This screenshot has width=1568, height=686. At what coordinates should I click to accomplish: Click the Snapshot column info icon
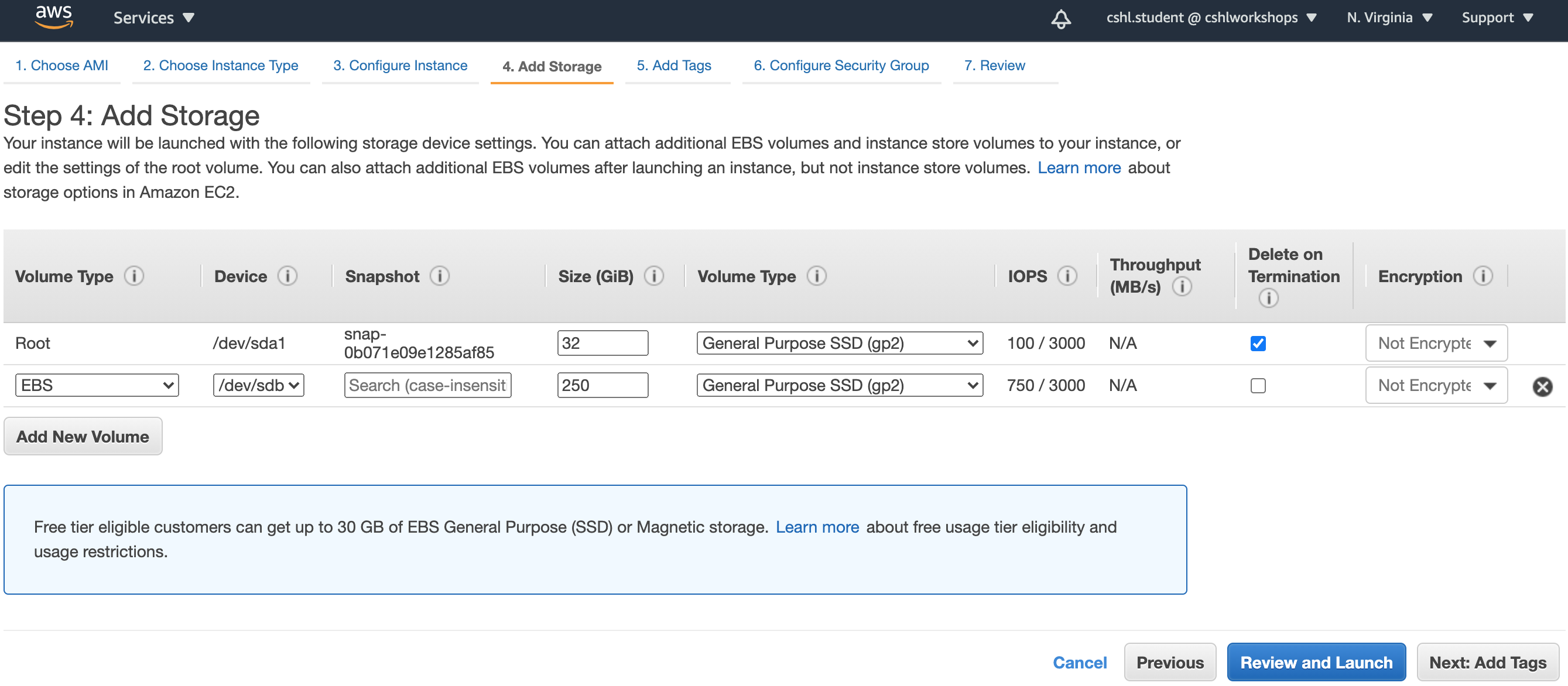tap(440, 276)
